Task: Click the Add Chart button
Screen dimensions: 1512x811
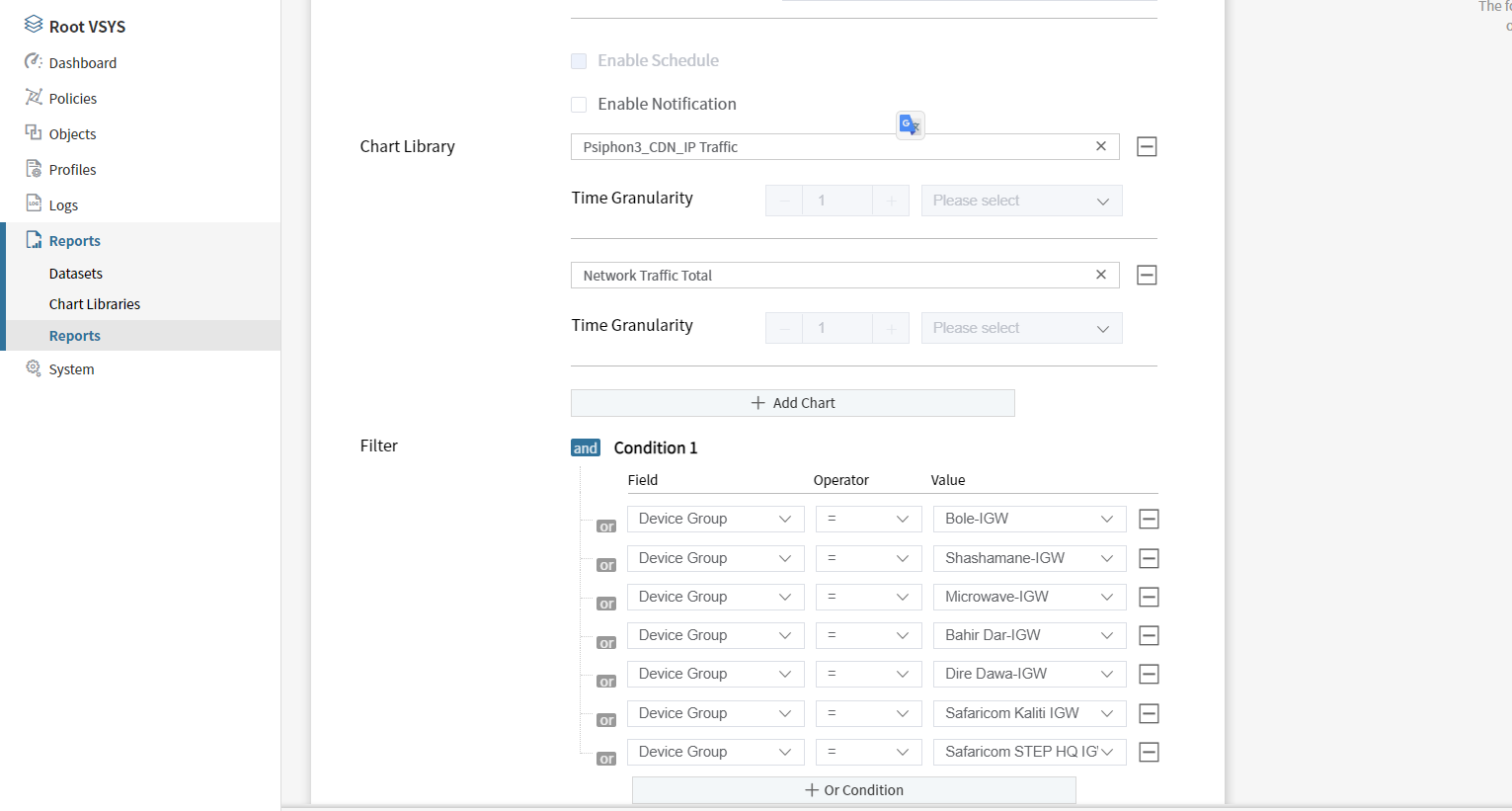Action: coord(792,403)
